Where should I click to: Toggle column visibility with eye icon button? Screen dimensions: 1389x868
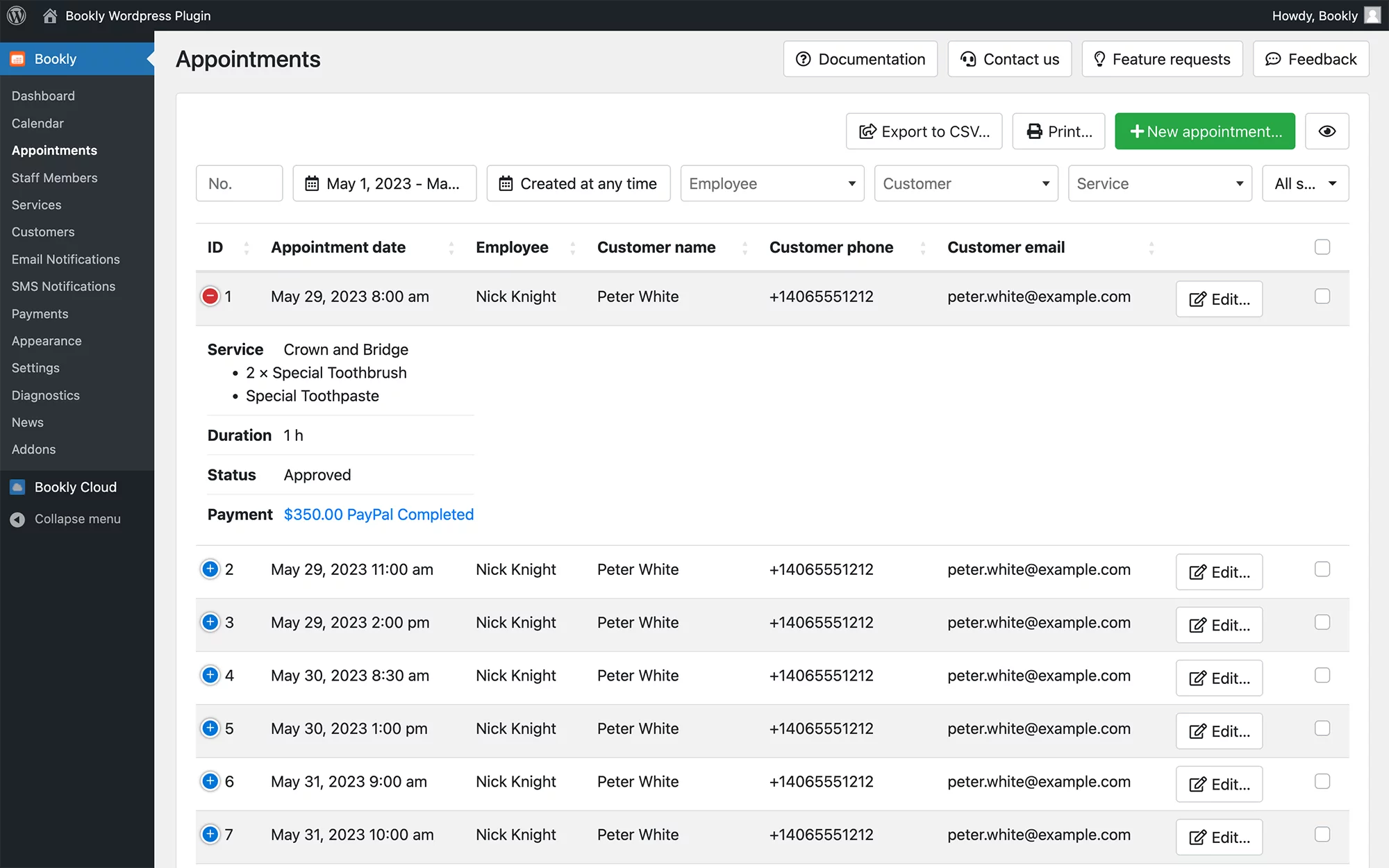point(1326,131)
